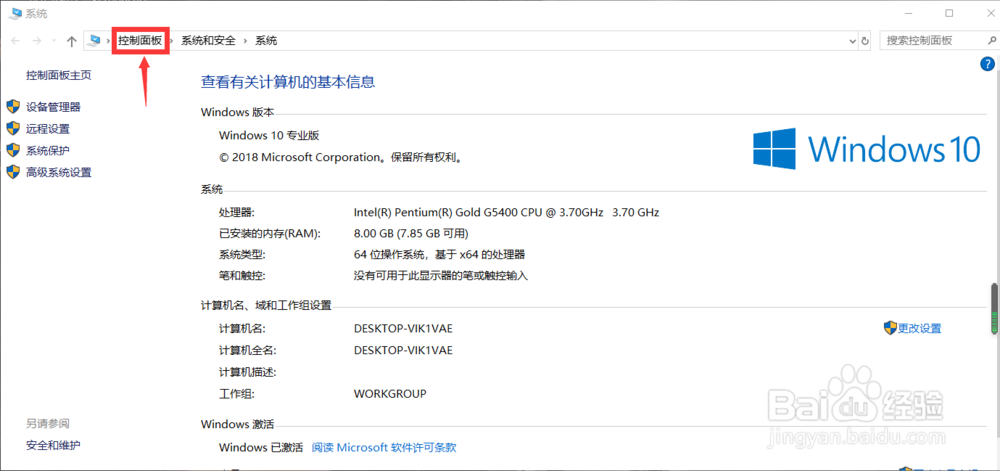The height and width of the screenshot is (471, 1000).
Task: Click the search magnifier icon
Action: [990, 40]
